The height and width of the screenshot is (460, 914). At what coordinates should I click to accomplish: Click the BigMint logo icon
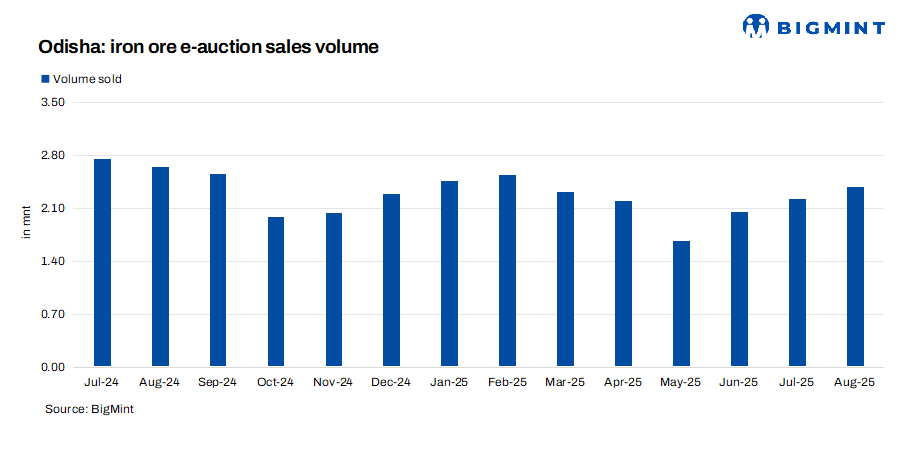[x=756, y=26]
